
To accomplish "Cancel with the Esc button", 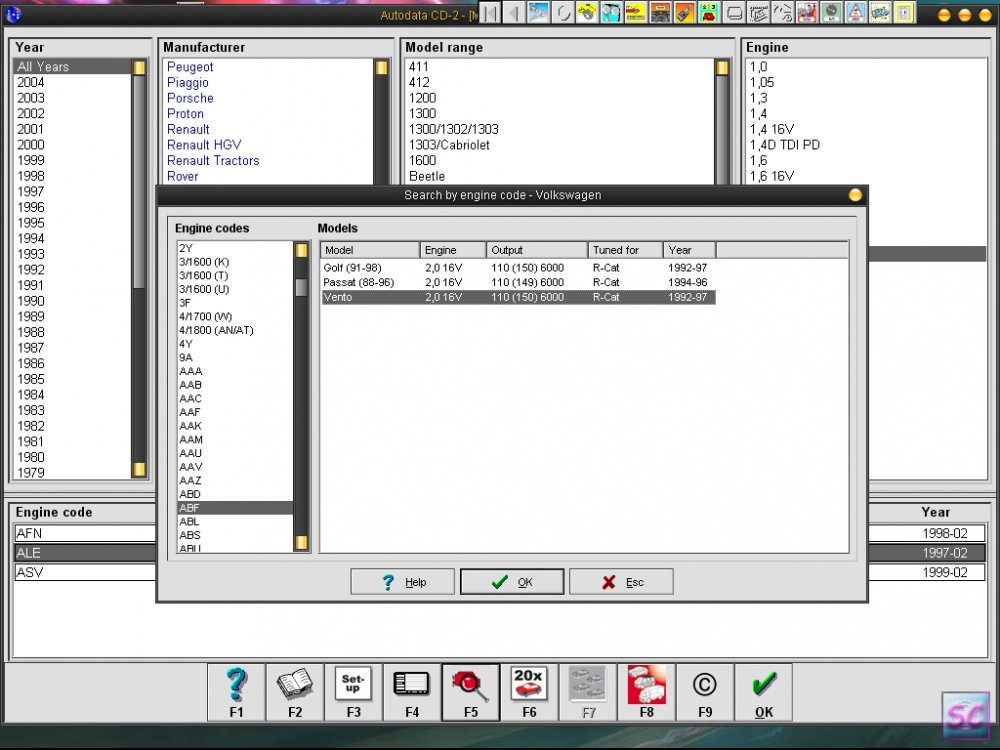I will click(621, 582).
